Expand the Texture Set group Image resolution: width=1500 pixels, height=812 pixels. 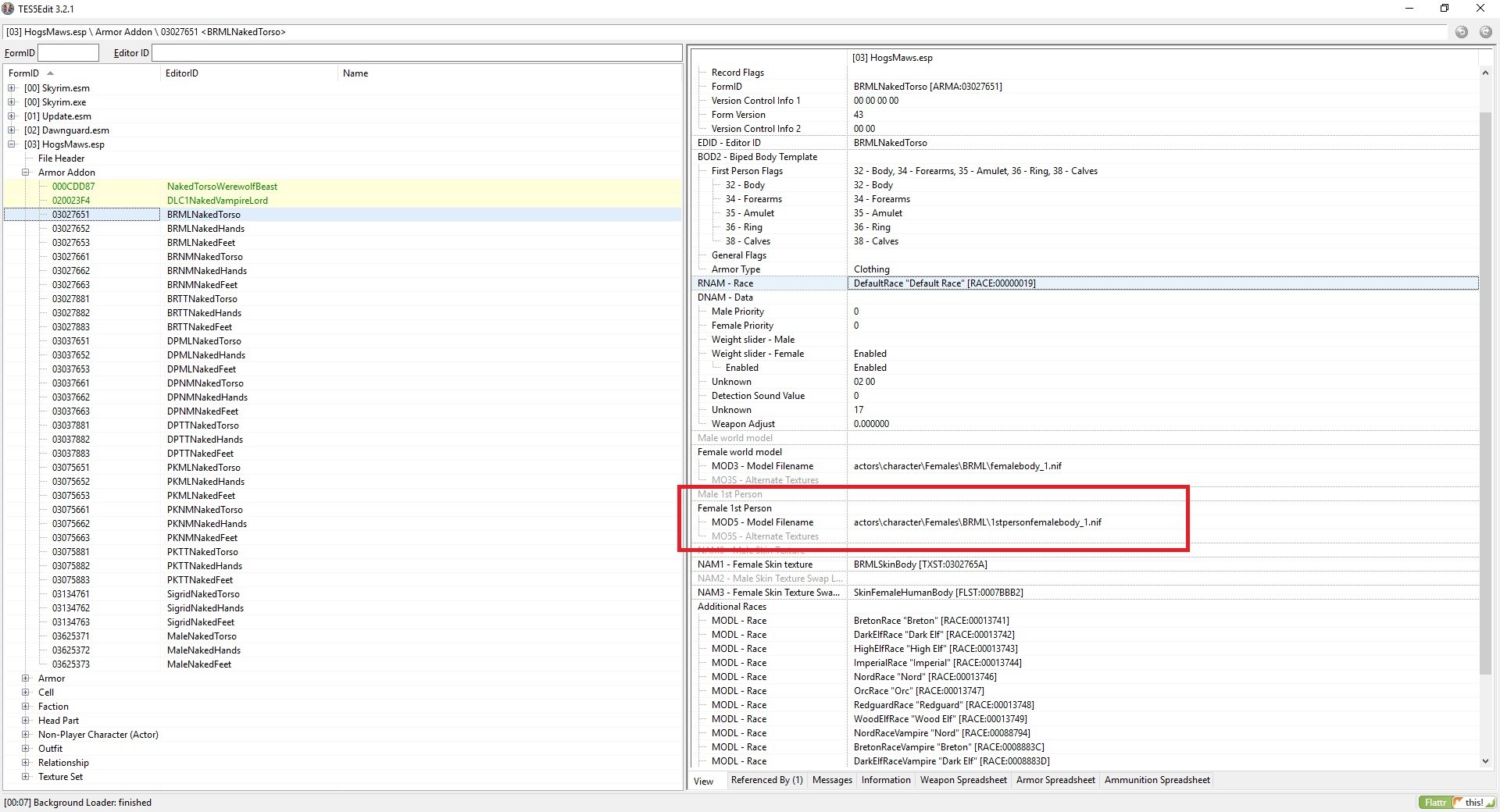click(26, 777)
